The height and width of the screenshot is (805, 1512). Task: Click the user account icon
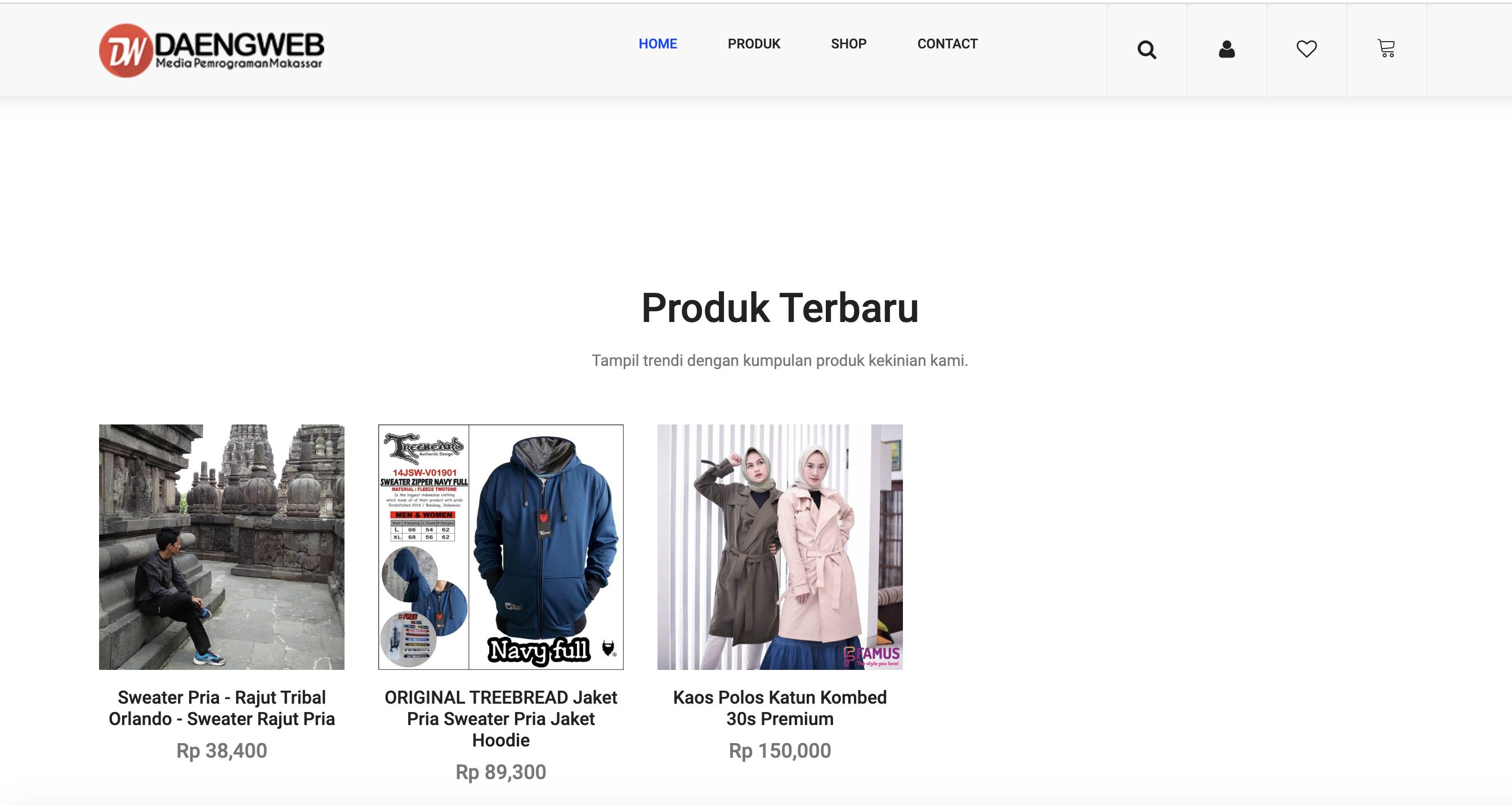(x=1226, y=50)
